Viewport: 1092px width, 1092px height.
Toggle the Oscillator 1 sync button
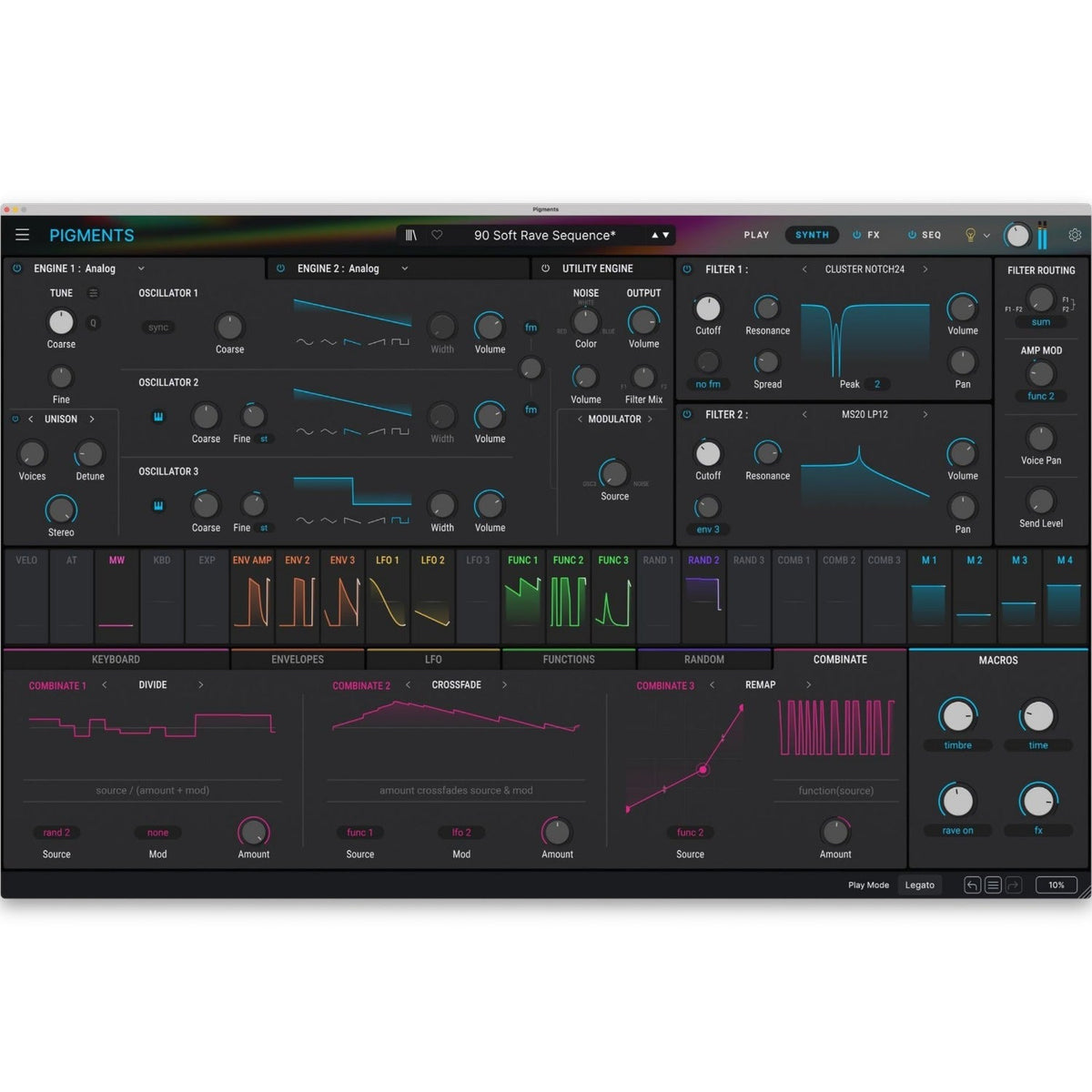pos(158,328)
